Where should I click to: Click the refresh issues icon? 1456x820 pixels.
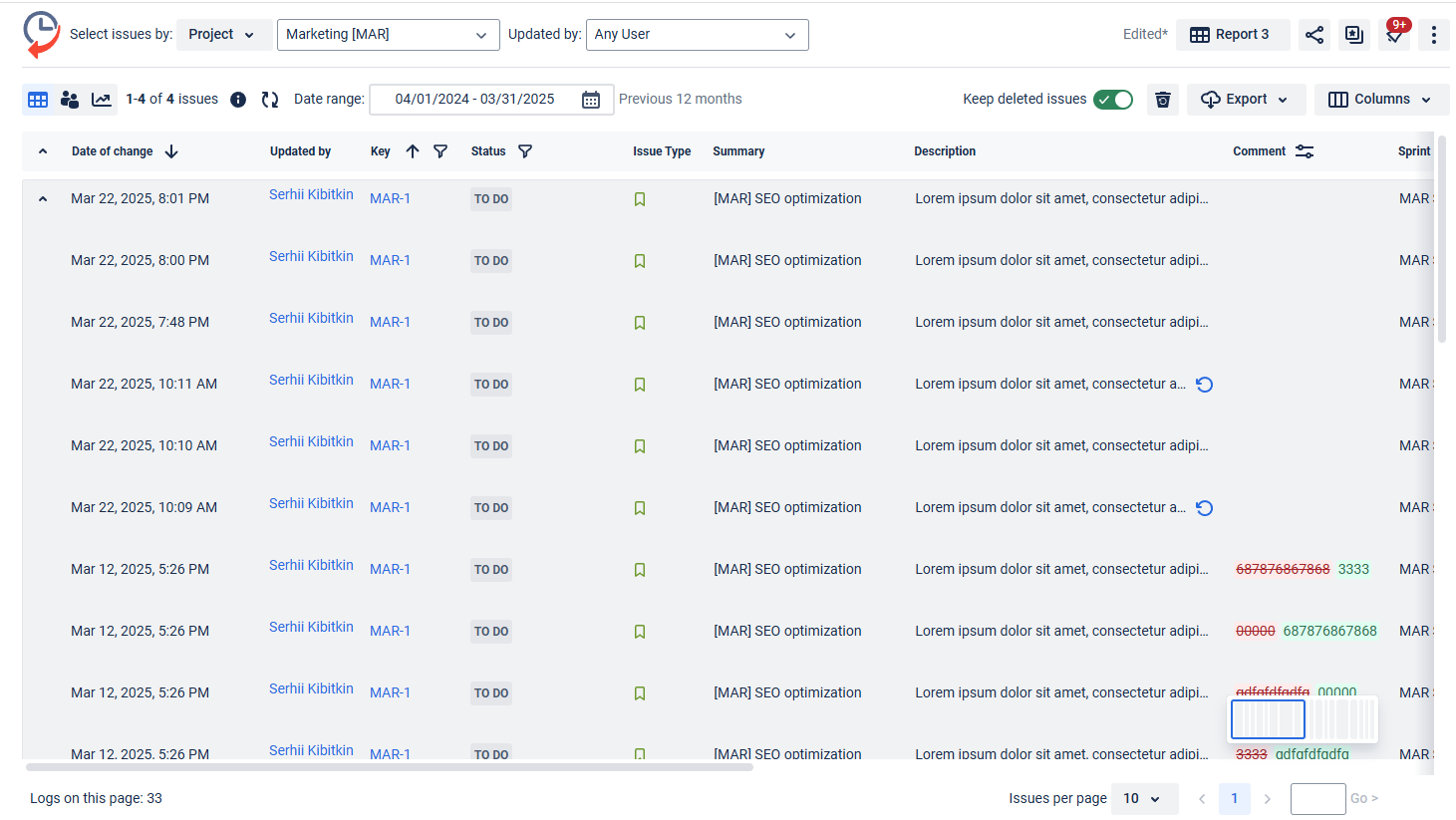click(270, 100)
